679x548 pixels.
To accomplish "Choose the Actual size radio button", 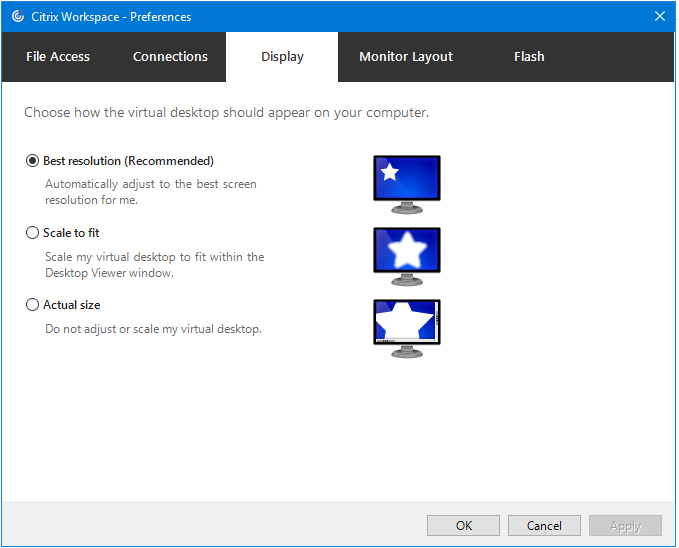I will 32,305.
